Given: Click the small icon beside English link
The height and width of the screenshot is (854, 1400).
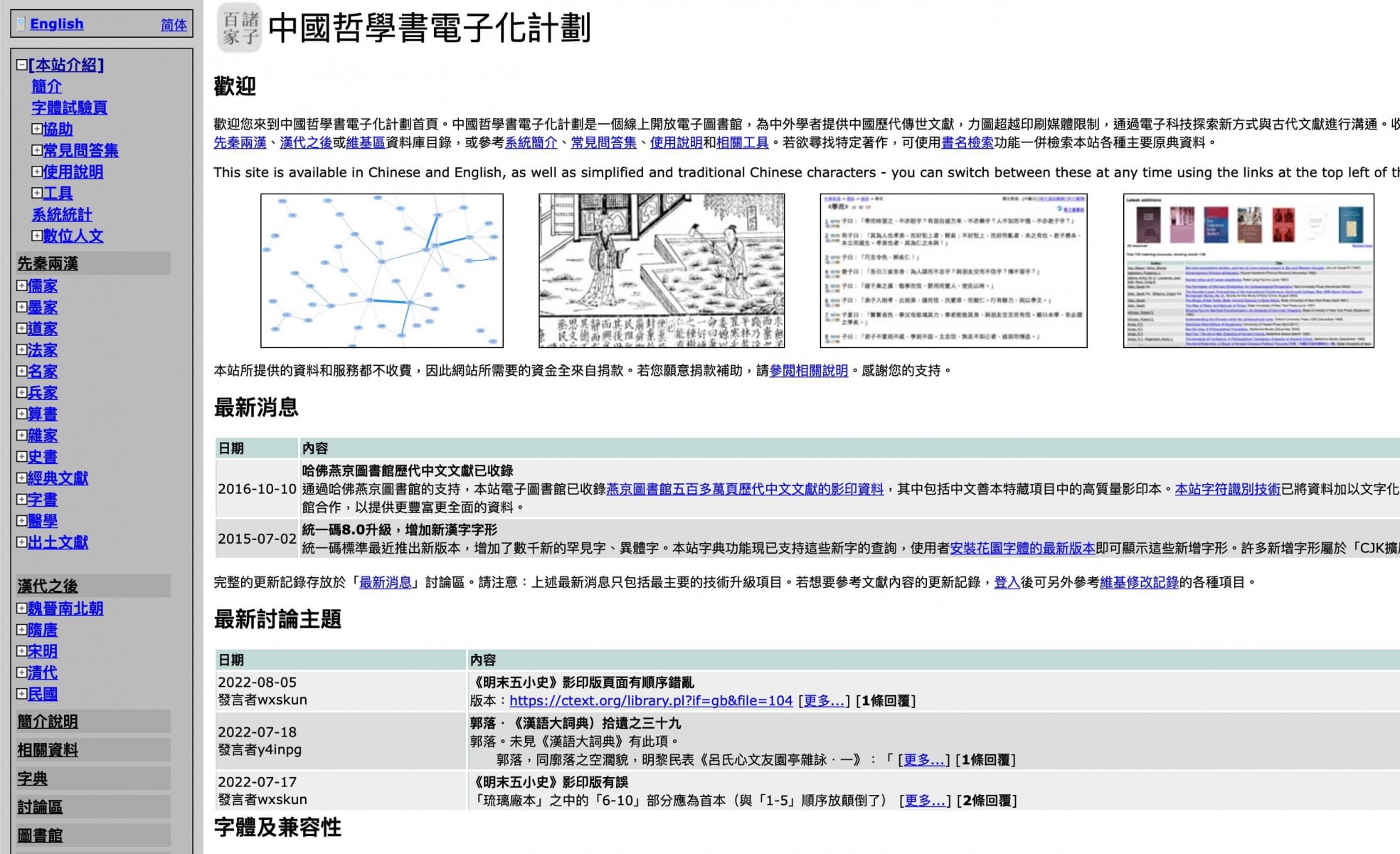Looking at the screenshot, I should click(x=21, y=23).
